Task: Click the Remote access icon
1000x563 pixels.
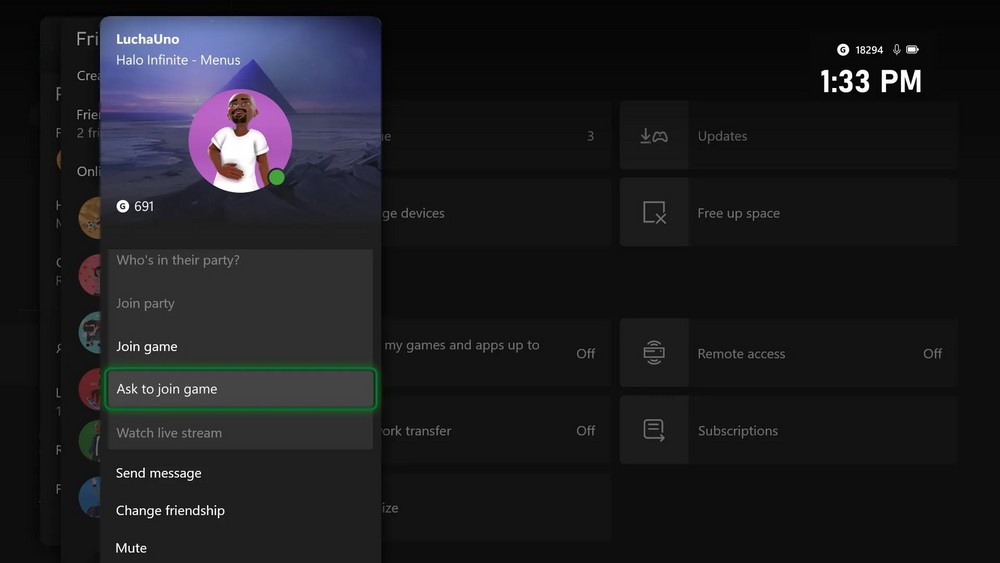Action: click(x=654, y=353)
